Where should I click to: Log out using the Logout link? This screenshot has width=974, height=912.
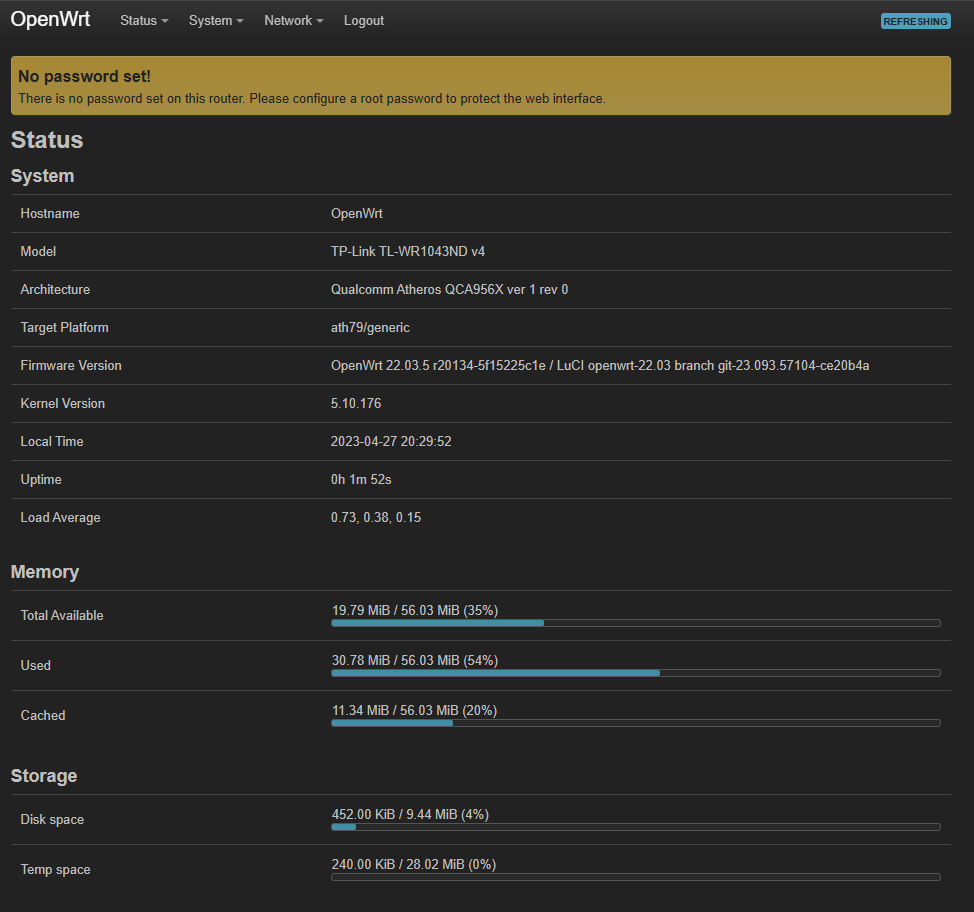(x=363, y=21)
